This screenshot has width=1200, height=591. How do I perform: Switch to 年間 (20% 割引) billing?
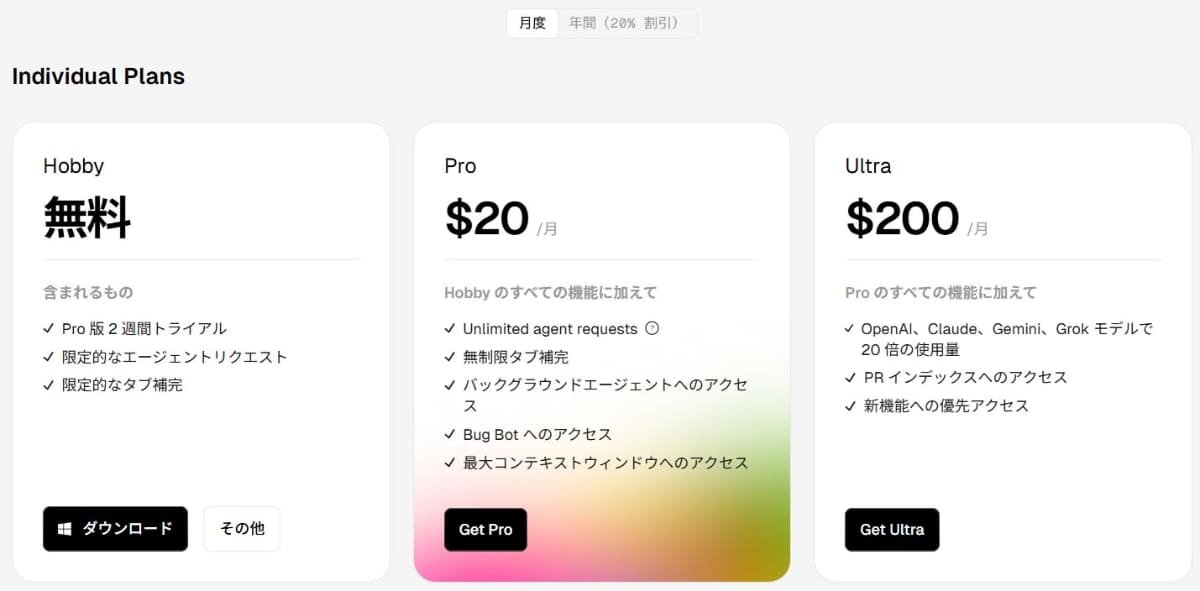coord(625,23)
